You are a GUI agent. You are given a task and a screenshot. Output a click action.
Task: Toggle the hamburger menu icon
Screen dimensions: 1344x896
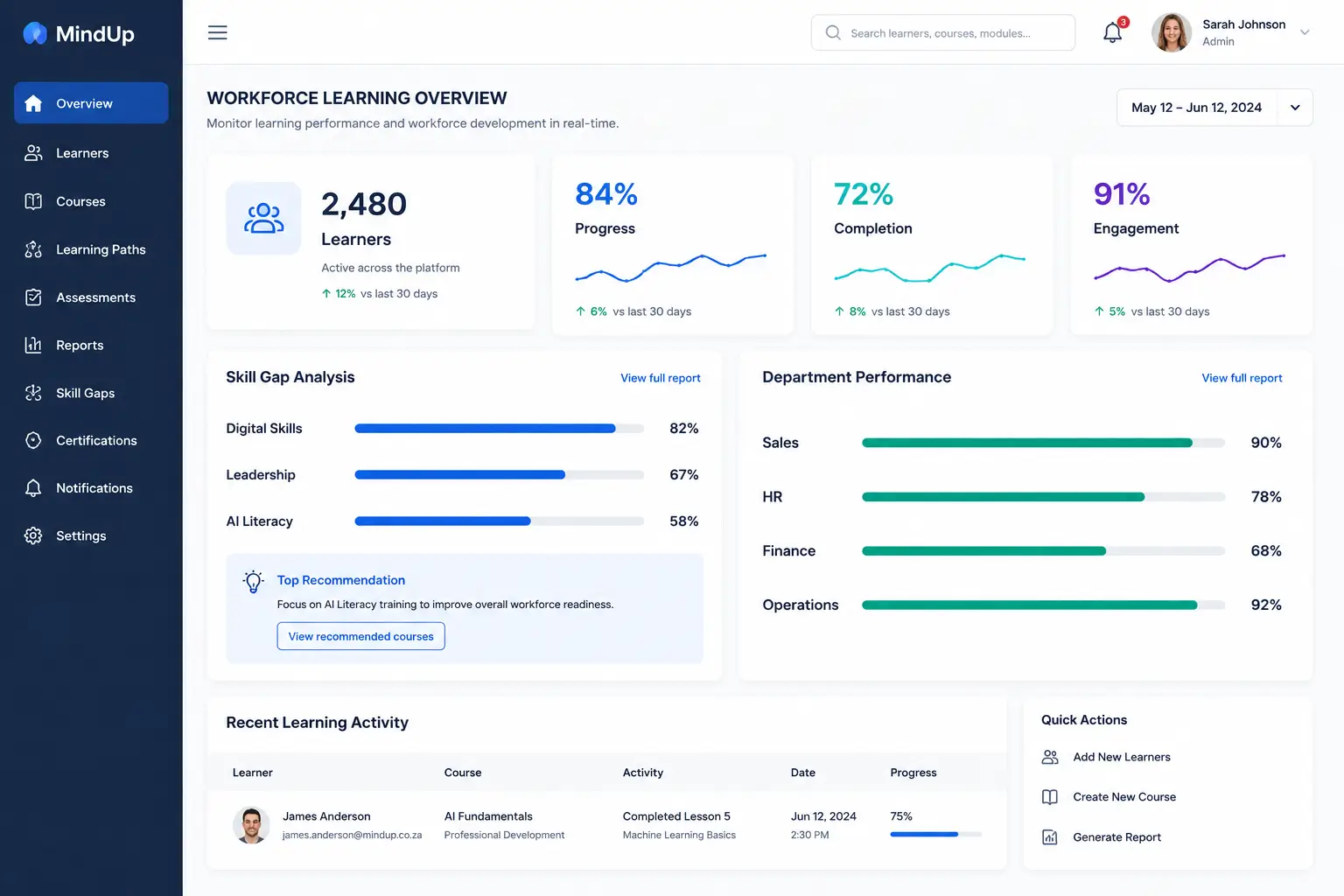tap(218, 32)
